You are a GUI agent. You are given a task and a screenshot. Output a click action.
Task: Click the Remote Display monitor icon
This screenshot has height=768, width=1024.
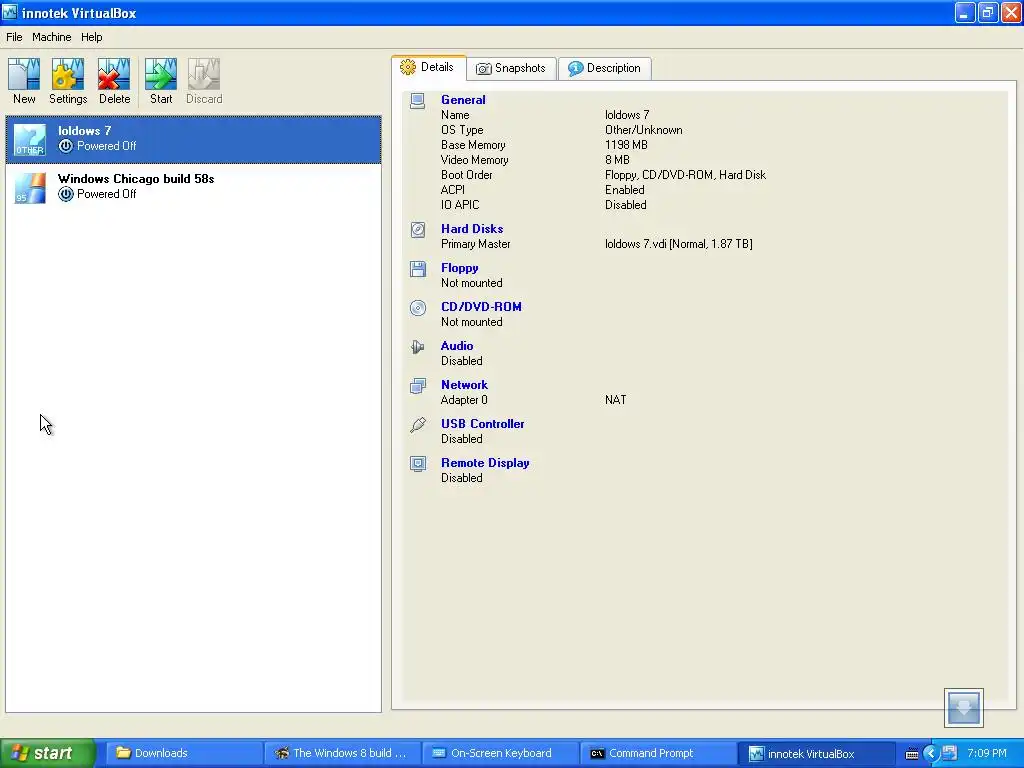tap(418, 464)
